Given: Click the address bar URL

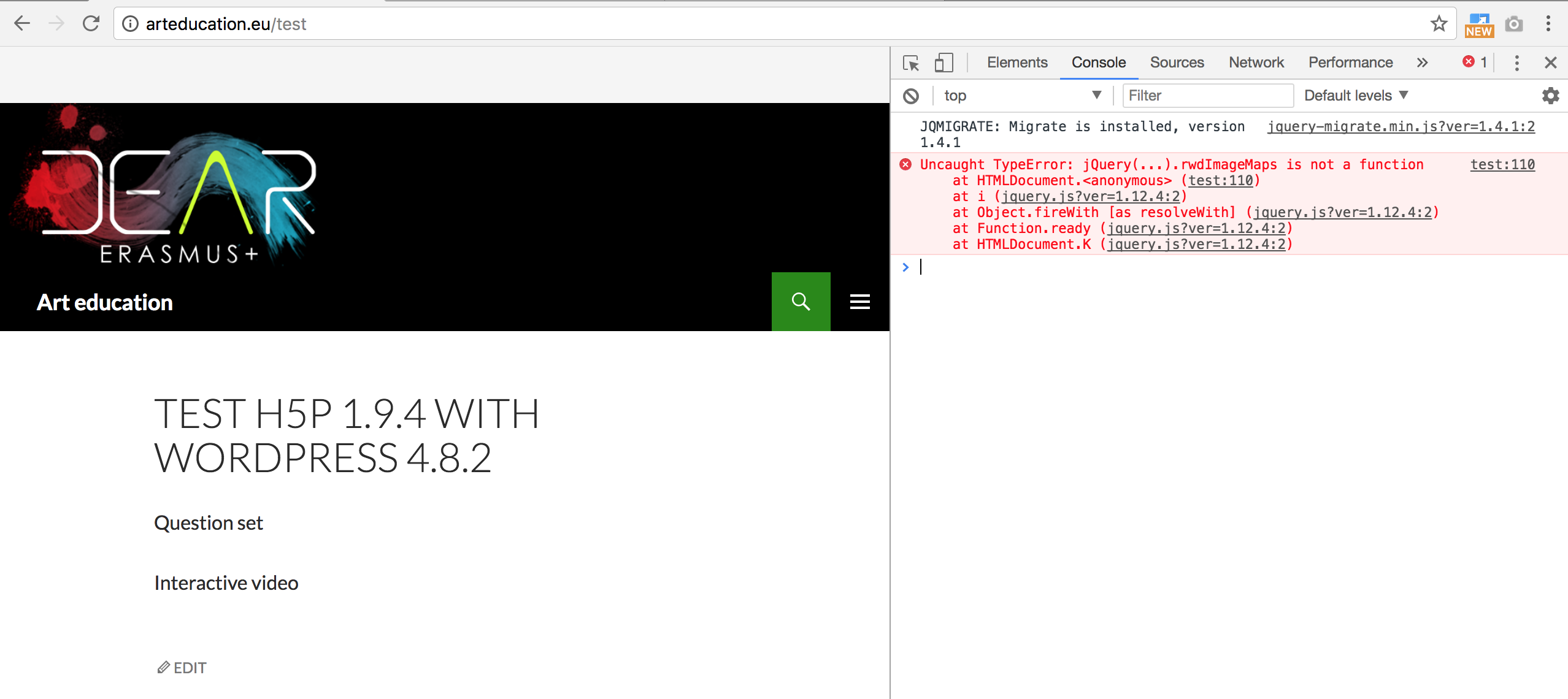Looking at the screenshot, I should pos(226,24).
